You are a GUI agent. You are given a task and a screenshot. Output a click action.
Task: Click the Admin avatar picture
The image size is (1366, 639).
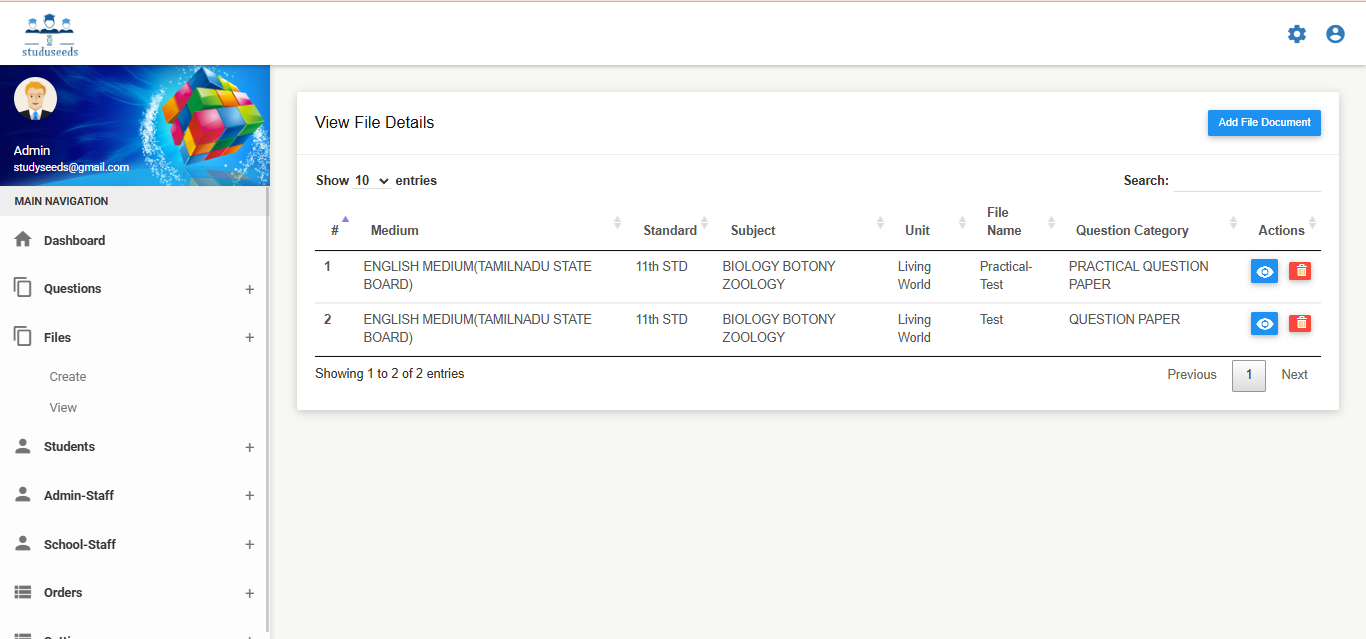pos(35,99)
